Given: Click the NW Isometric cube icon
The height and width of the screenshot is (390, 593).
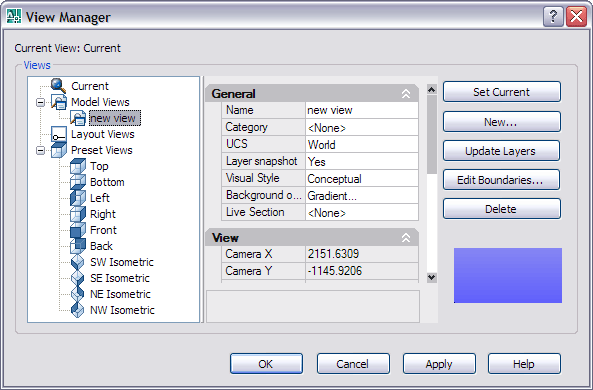Looking at the screenshot, I should (78, 310).
